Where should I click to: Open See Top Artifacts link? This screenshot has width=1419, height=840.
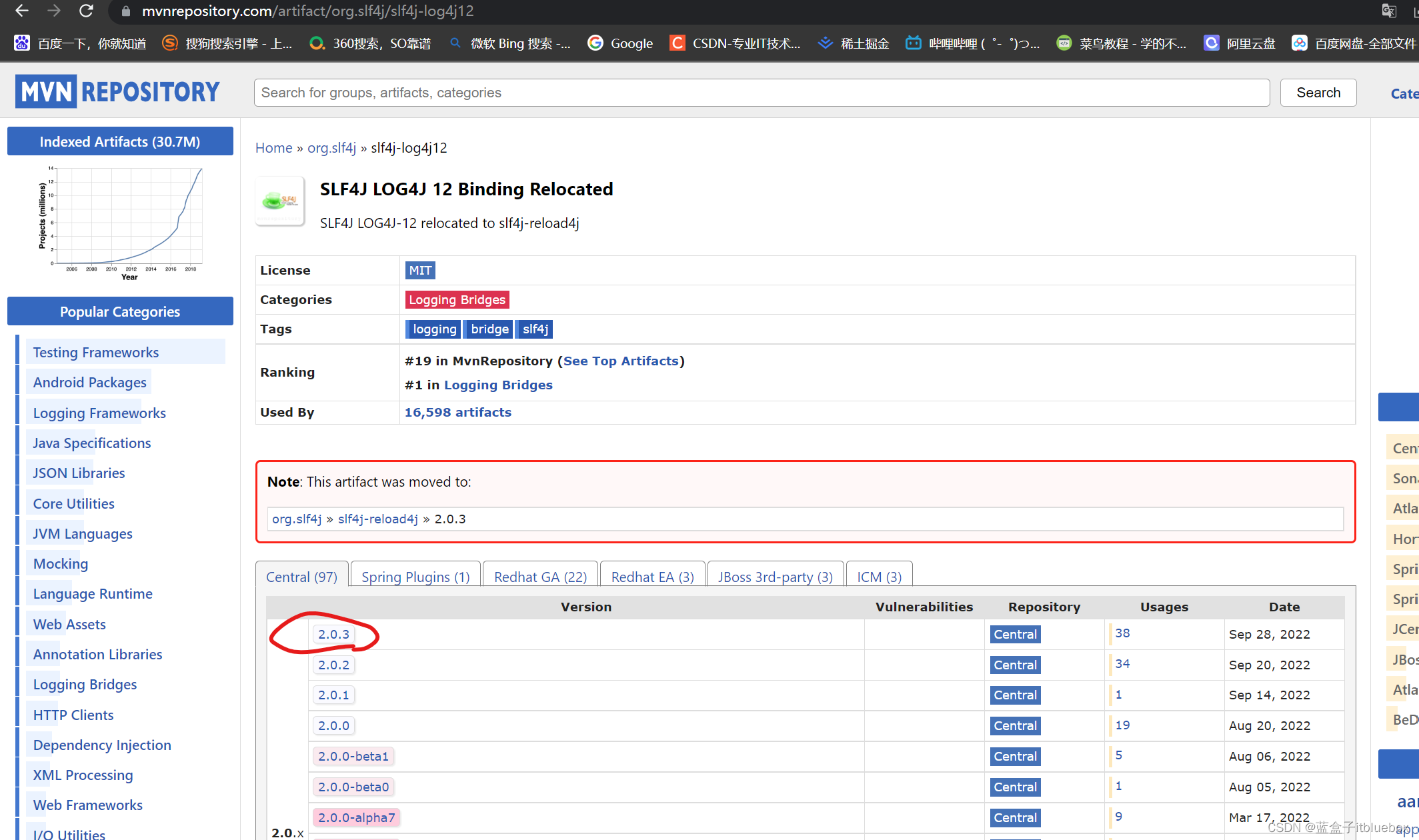point(621,361)
